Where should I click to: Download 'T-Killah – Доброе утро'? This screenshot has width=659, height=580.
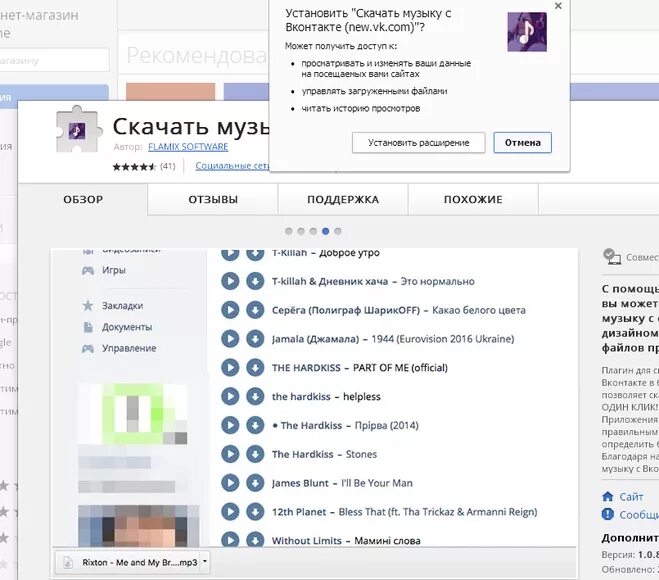(255, 255)
